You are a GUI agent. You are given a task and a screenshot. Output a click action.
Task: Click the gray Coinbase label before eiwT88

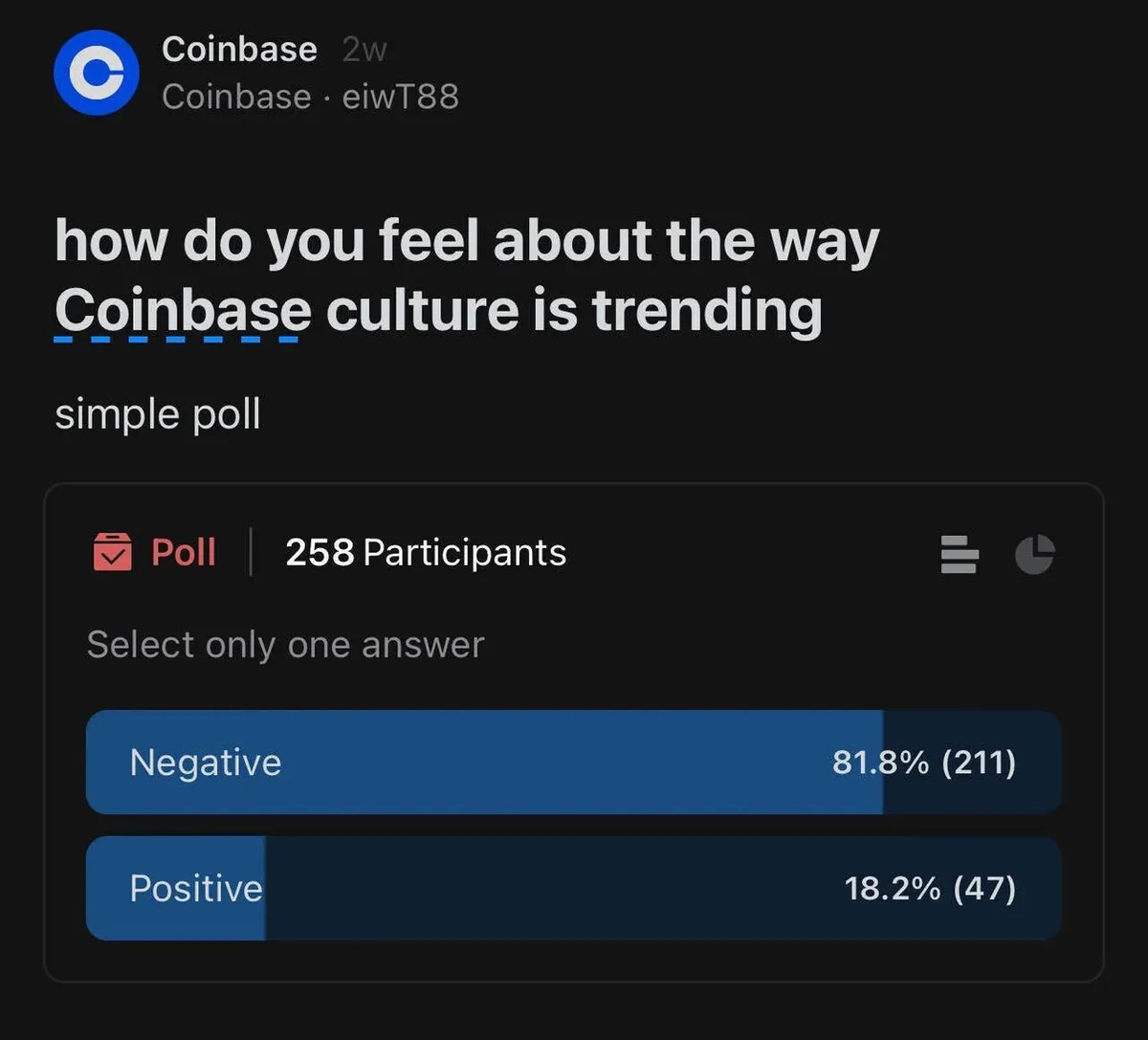click(236, 97)
